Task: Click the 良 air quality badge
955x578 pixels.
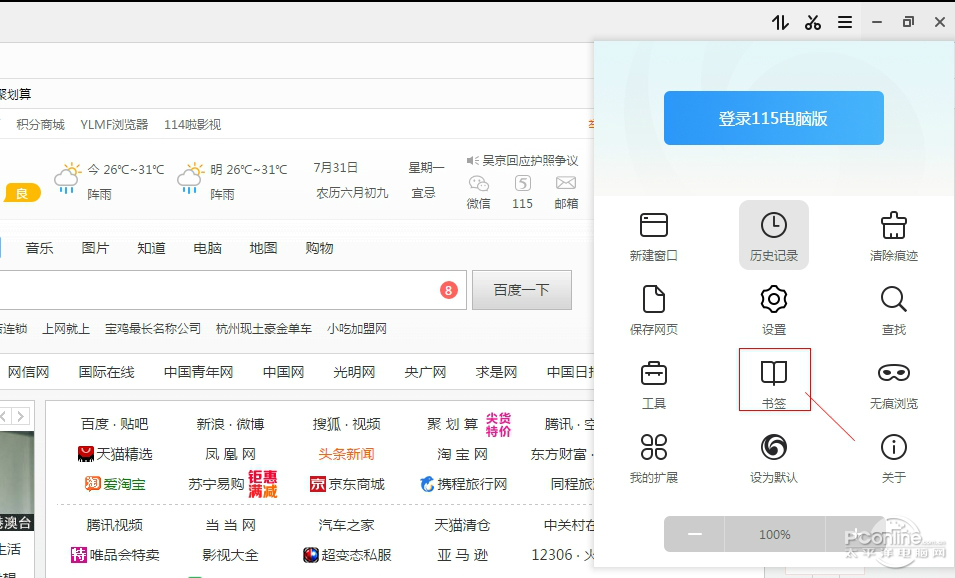Action: click(x=22, y=193)
